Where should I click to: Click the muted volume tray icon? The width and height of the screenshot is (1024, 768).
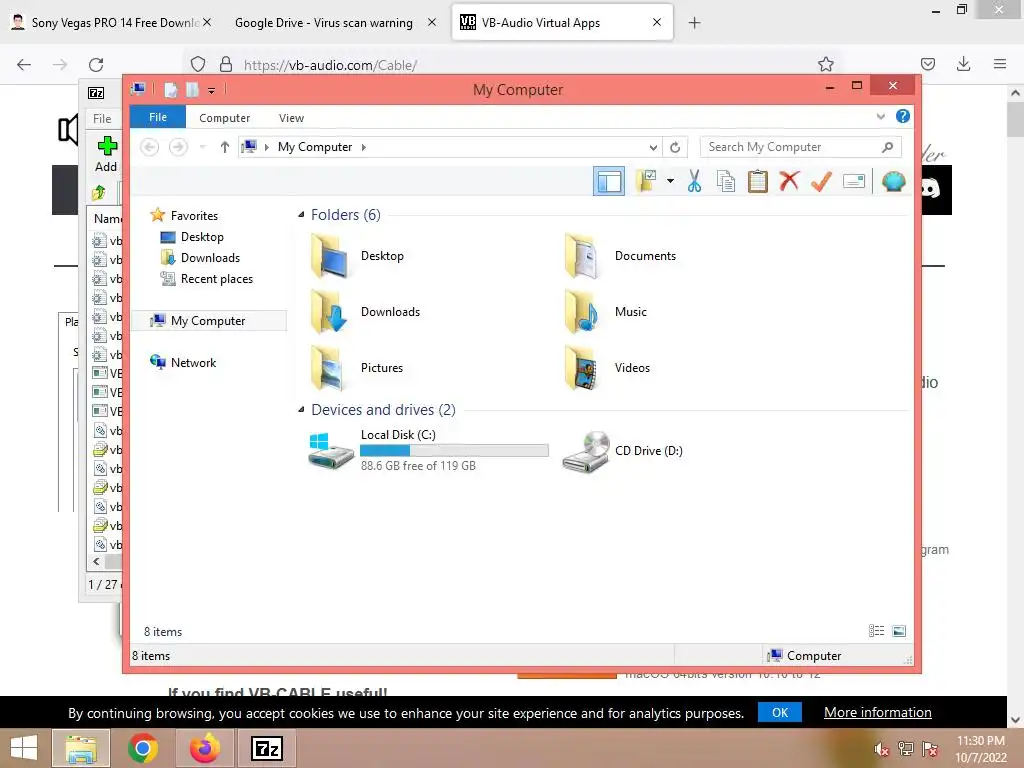click(882, 749)
